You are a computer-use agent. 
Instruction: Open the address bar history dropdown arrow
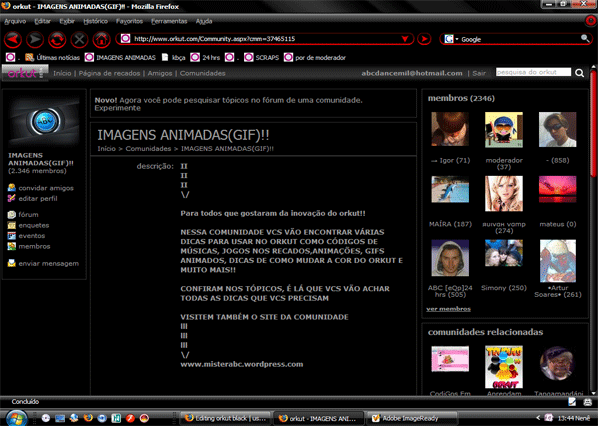coord(405,39)
